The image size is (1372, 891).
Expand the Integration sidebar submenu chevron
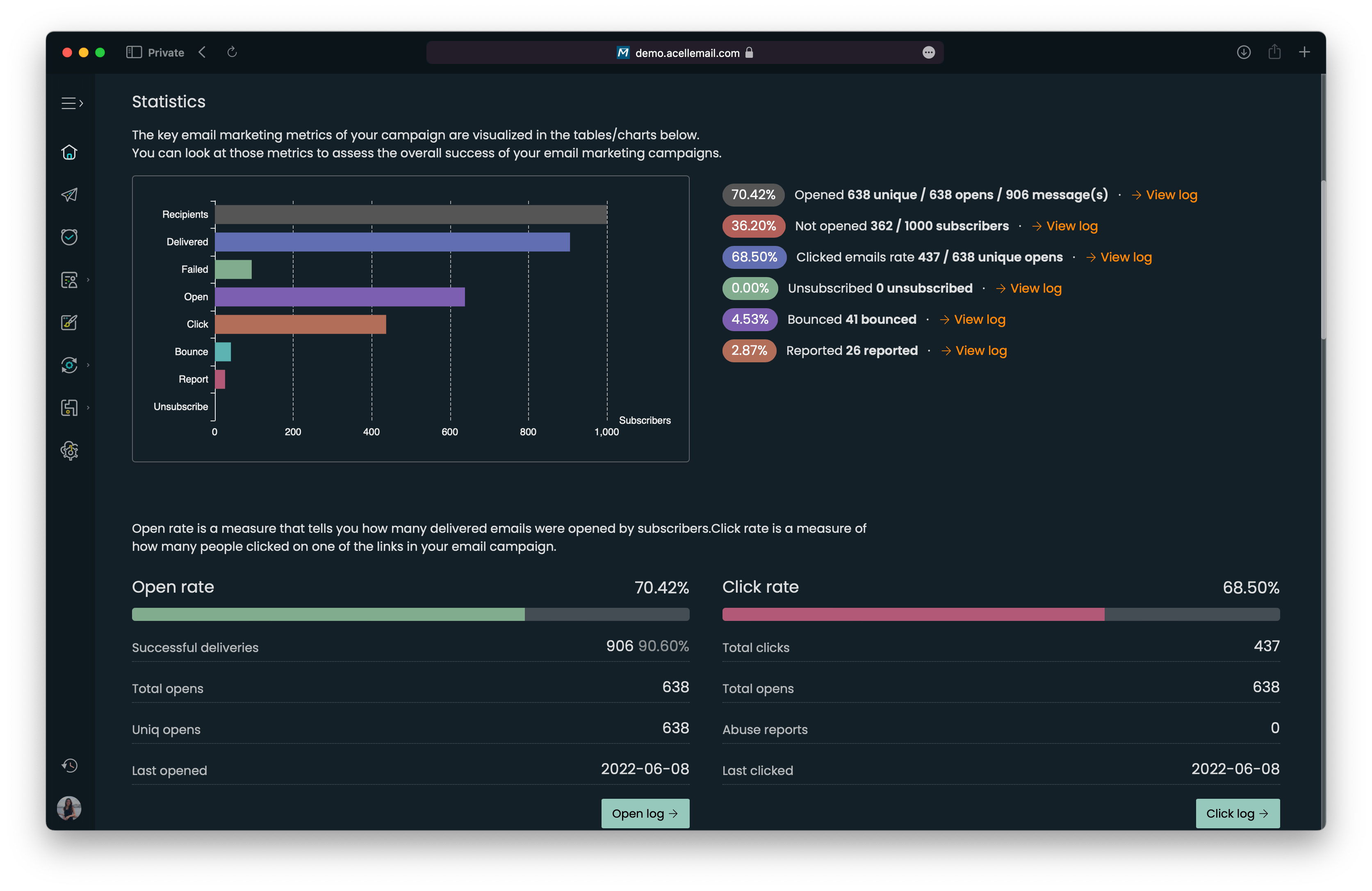88,407
